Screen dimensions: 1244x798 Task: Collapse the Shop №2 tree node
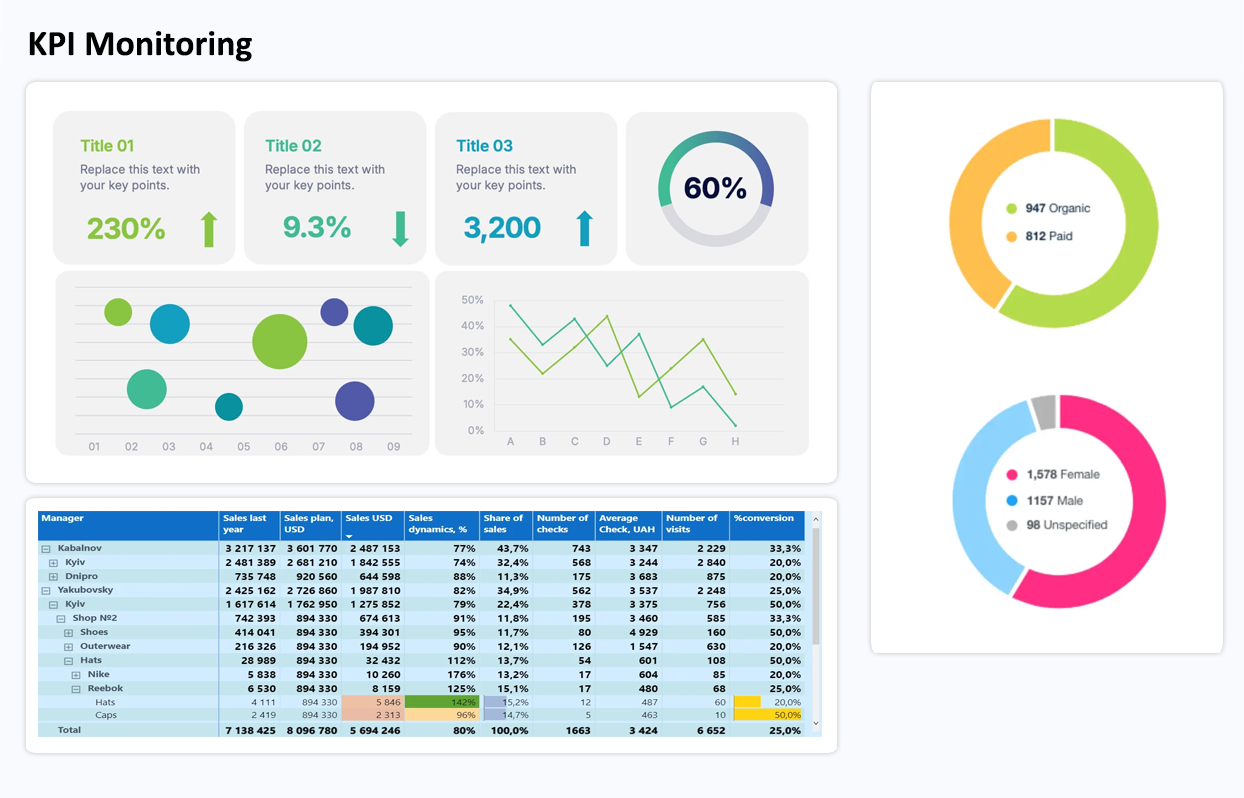point(61,619)
